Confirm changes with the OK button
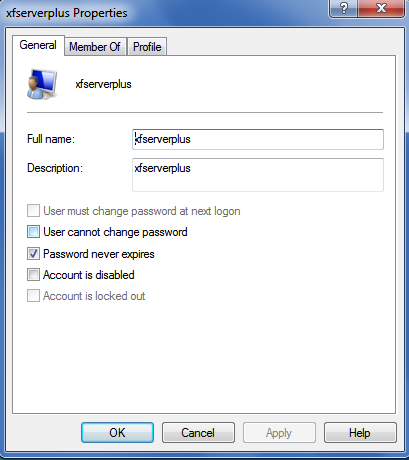 (x=117, y=433)
